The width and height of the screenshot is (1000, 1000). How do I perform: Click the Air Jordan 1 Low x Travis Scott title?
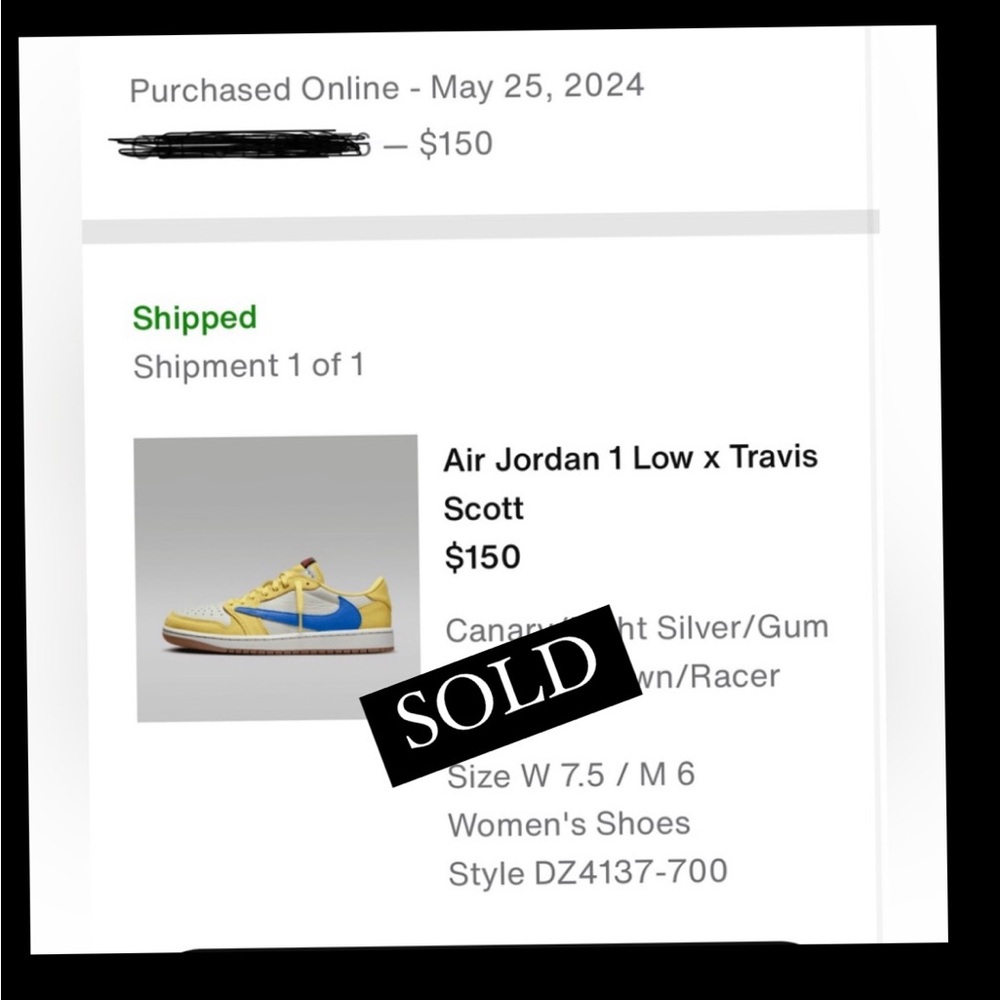click(630, 483)
